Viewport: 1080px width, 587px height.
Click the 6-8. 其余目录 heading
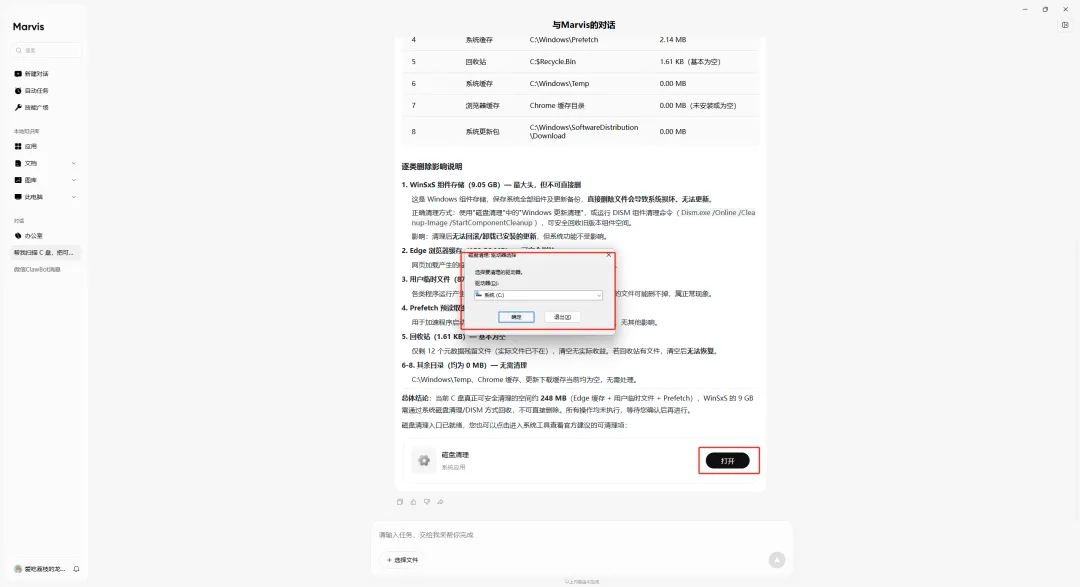click(464, 365)
